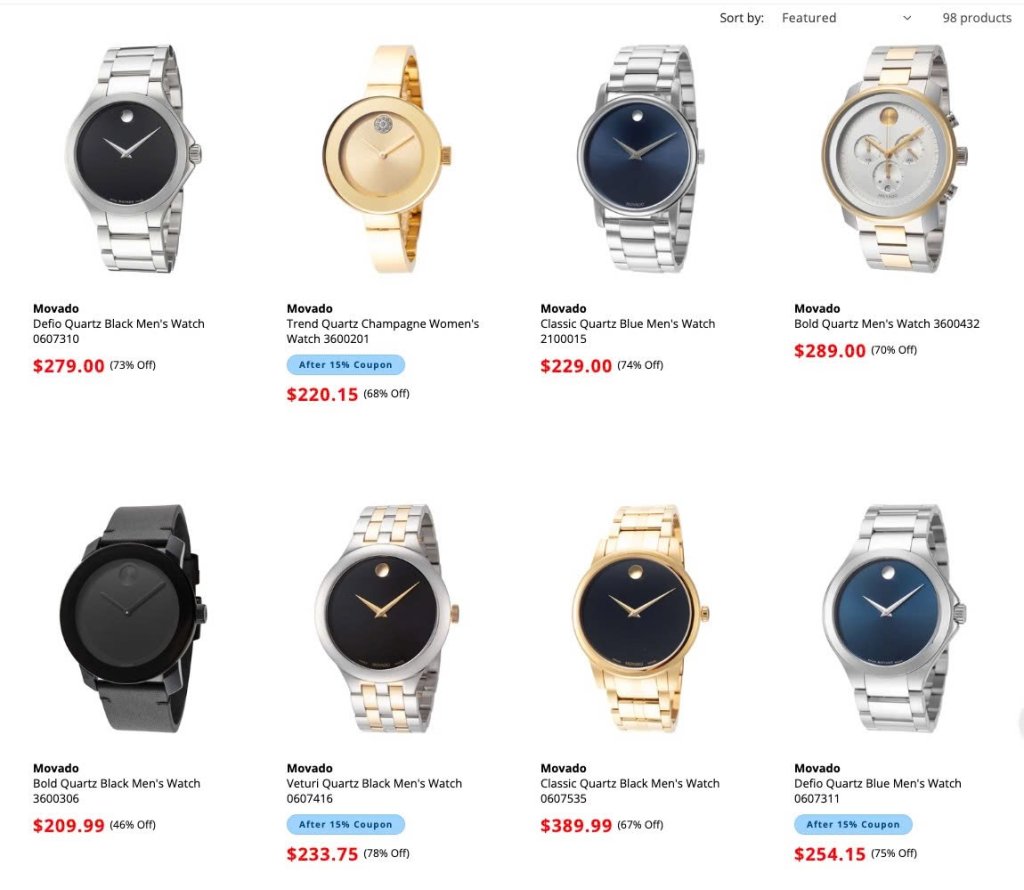Click the $389.99 price of Classic Black

[x=576, y=826]
